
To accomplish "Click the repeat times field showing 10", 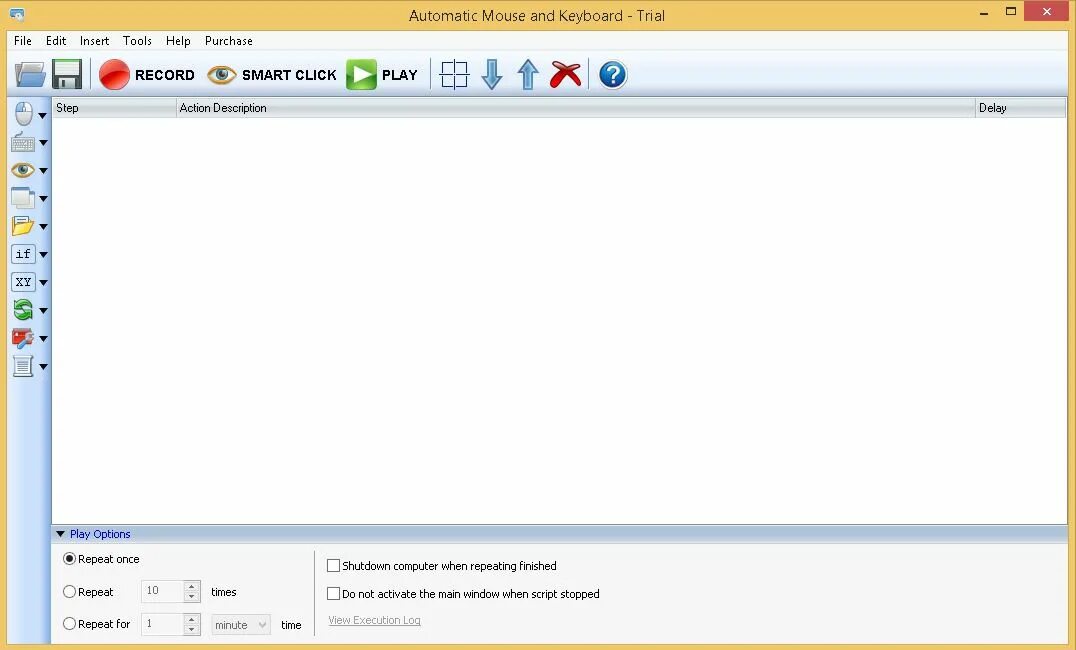I will point(163,591).
